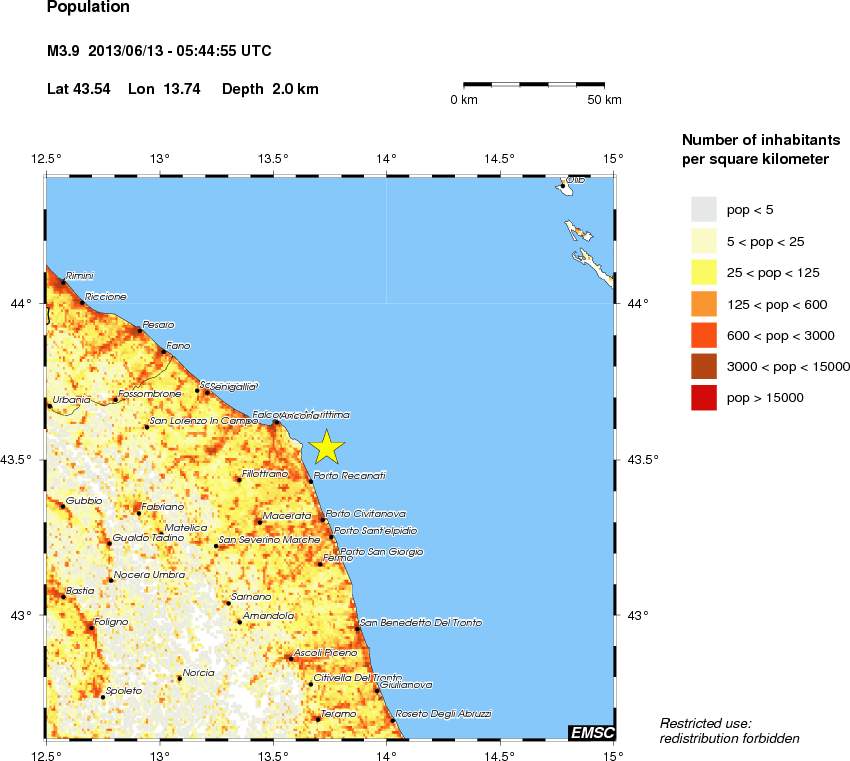Click the Amandola city label
Viewport: 850px width, 761px height.
tap(268, 616)
